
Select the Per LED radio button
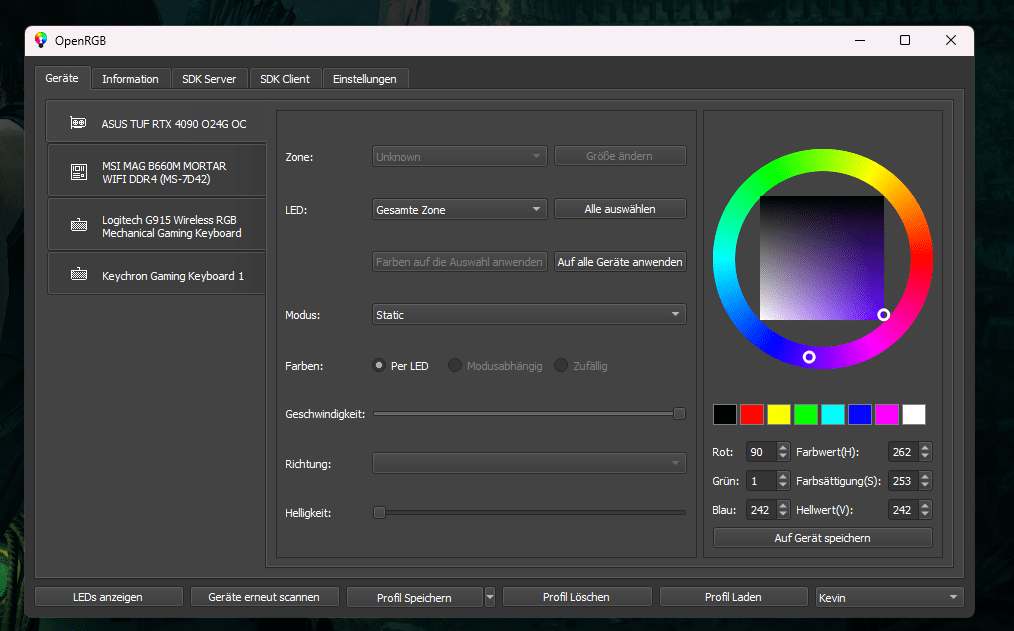[379, 365]
